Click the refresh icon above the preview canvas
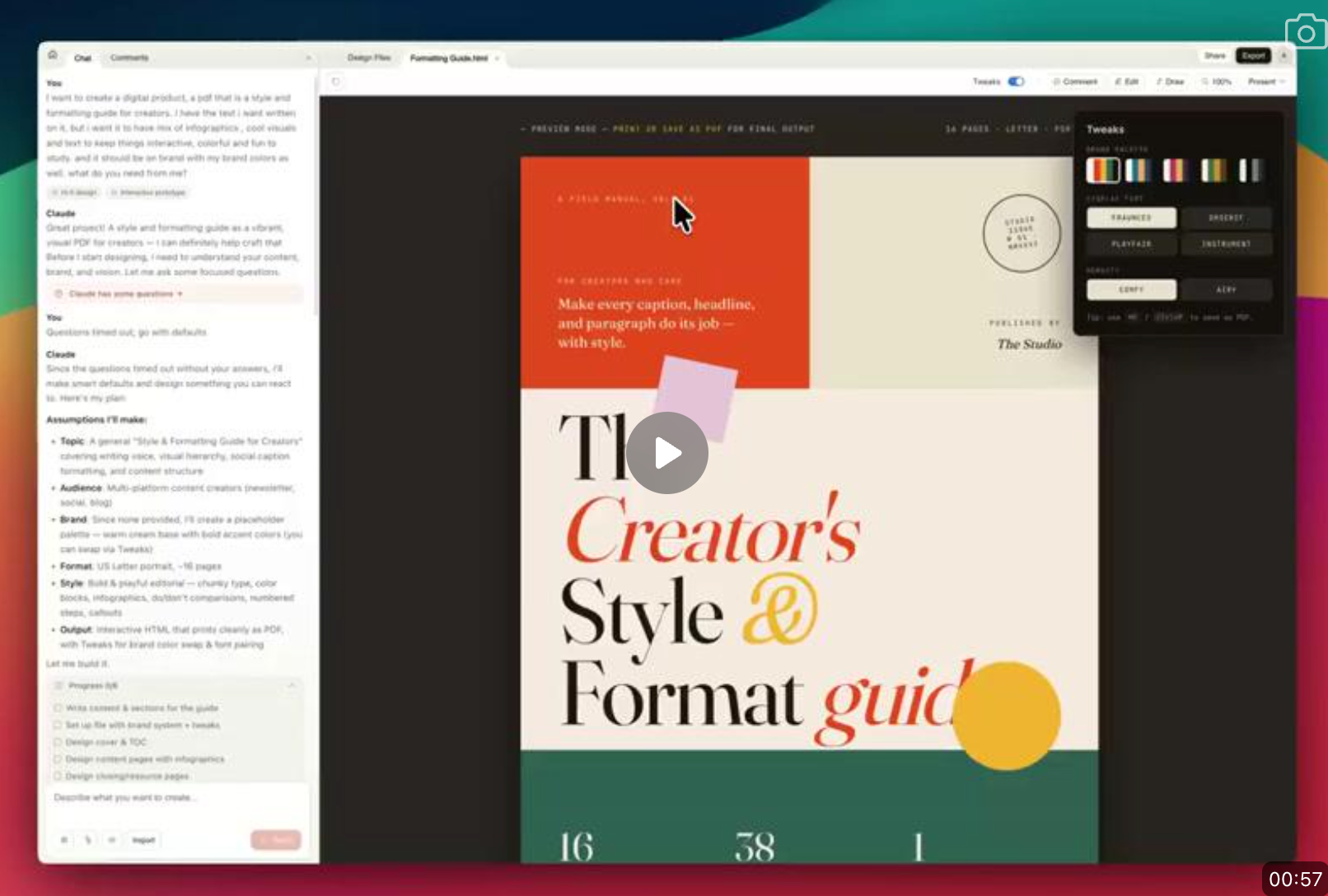This screenshot has height=896, width=1328. 336,82
